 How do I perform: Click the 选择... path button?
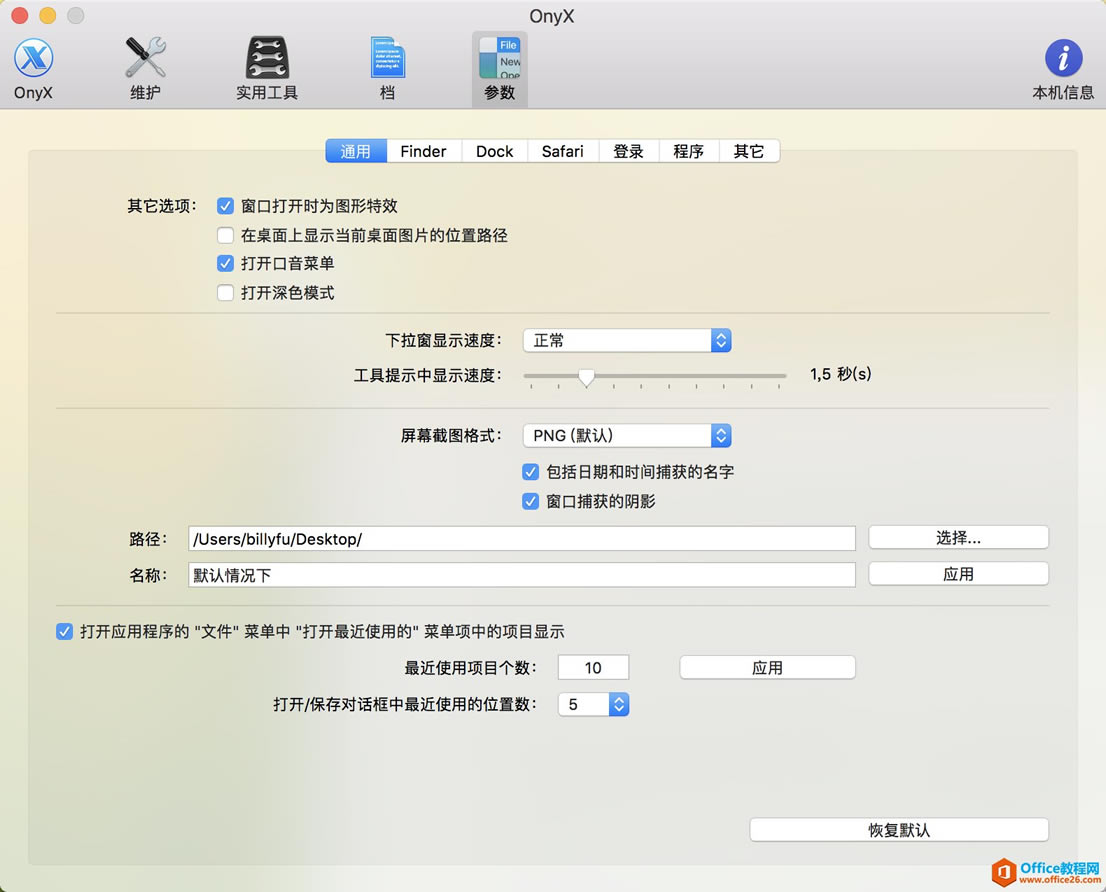pyautogui.click(x=958, y=538)
